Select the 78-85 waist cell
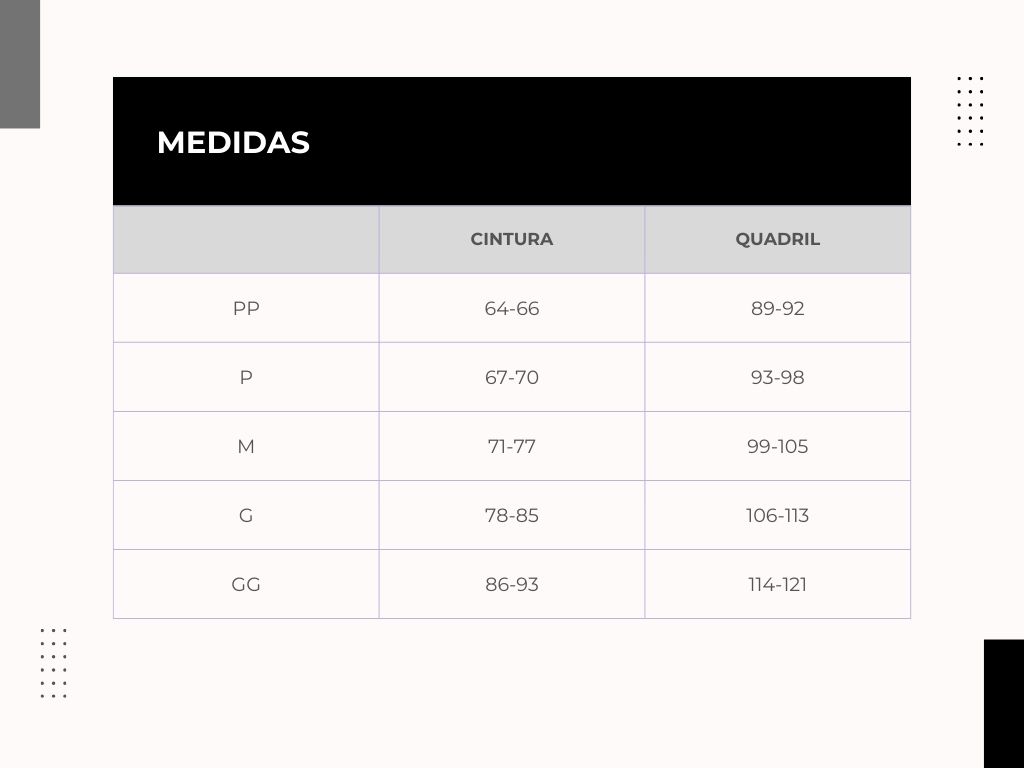Screen dimensions: 1024x768 coord(511,516)
